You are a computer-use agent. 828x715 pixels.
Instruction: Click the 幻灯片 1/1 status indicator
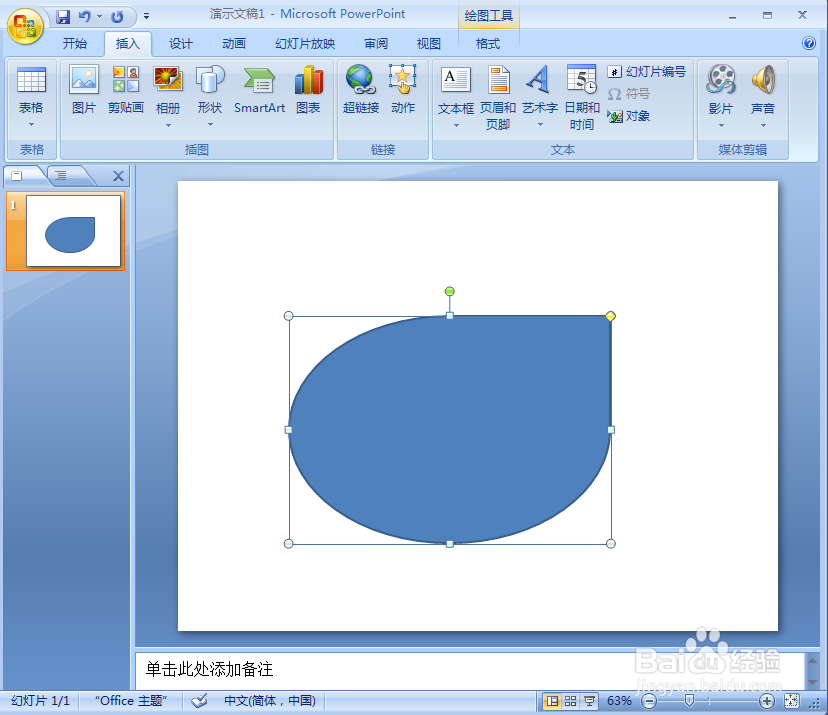click(41, 701)
